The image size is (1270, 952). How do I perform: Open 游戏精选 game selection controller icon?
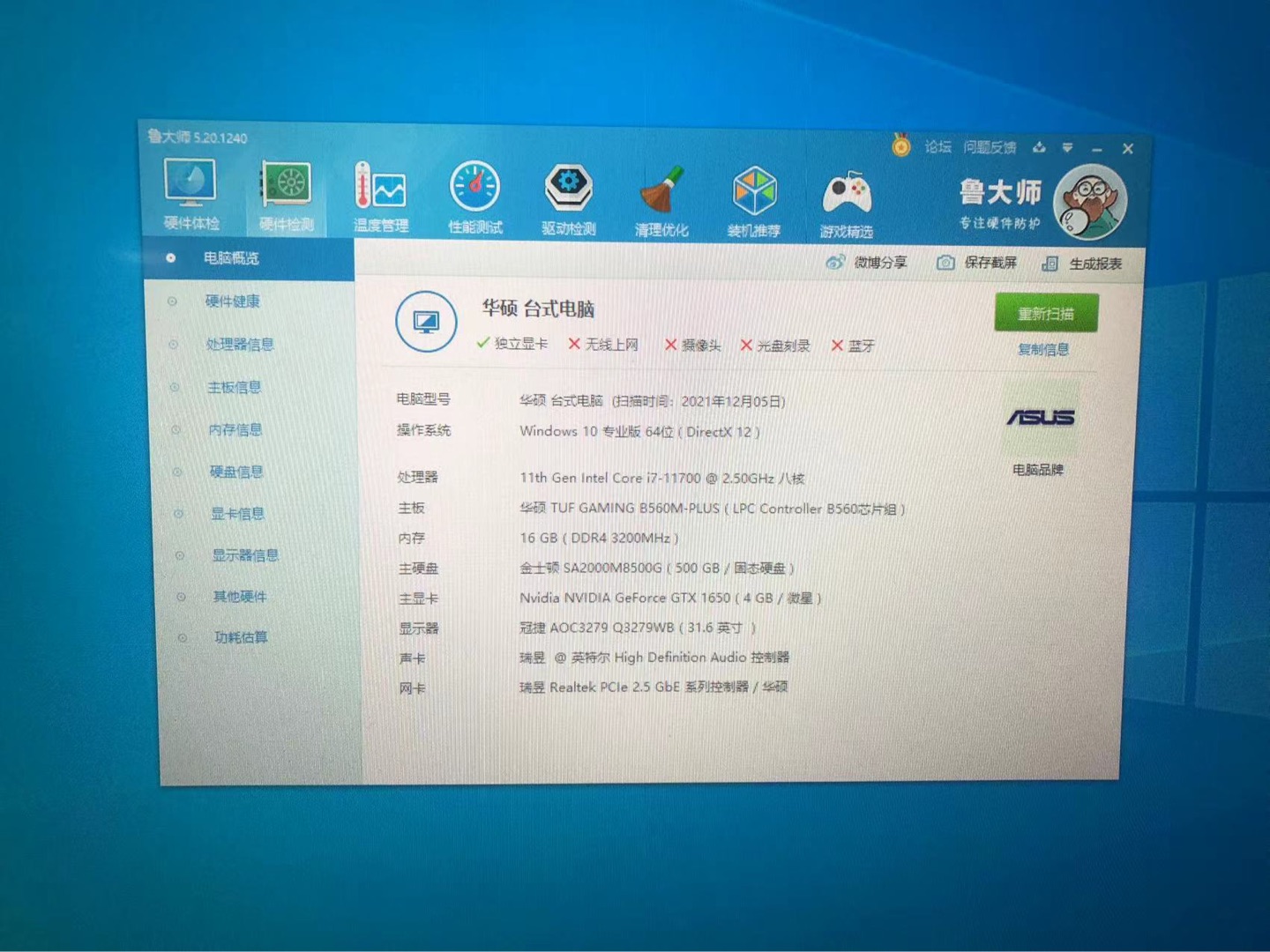pyautogui.click(x=847, y=204)
